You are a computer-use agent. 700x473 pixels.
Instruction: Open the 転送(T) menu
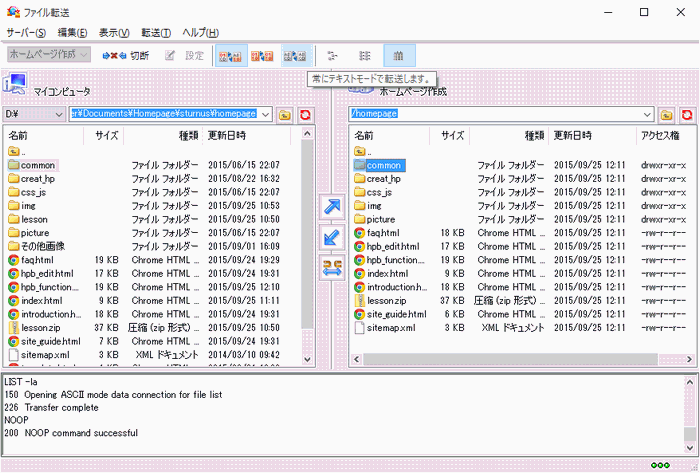[x=155, y=33]
